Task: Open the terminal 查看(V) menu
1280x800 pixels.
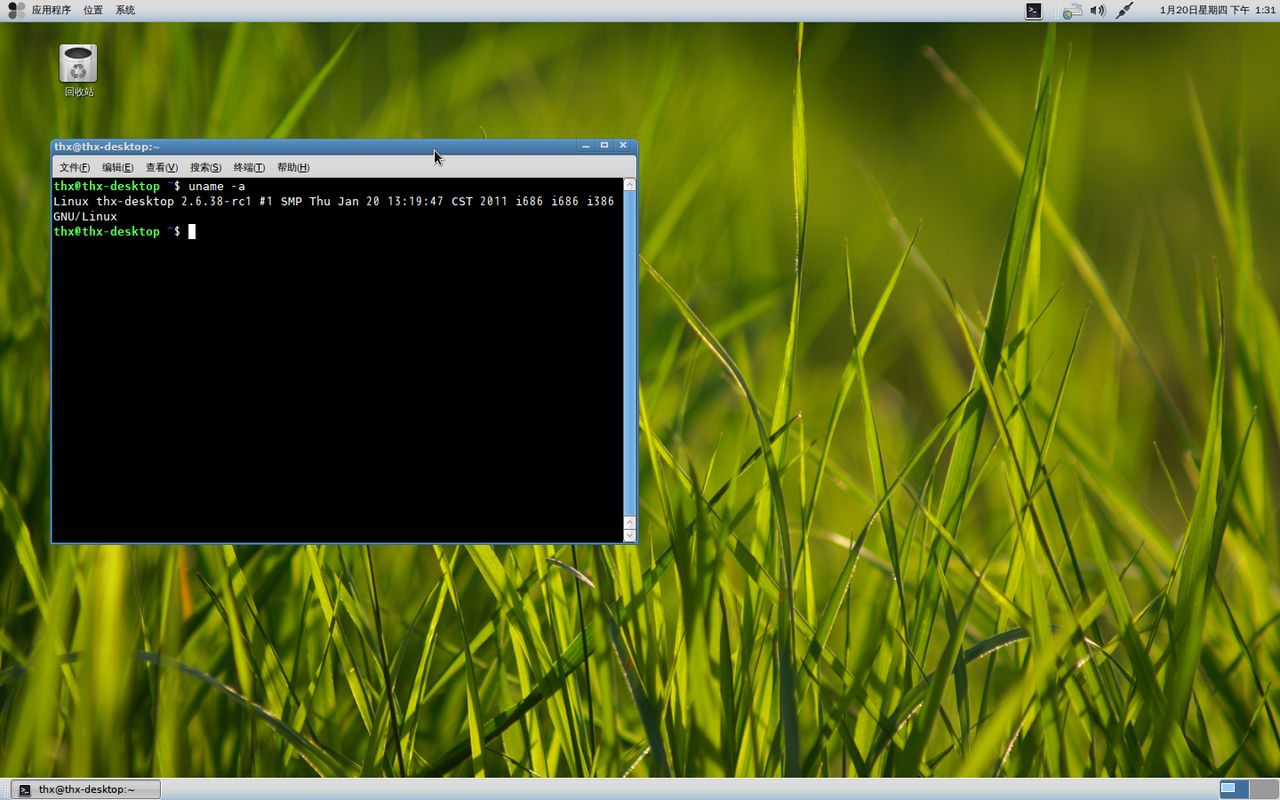Action: click(161, 167)
